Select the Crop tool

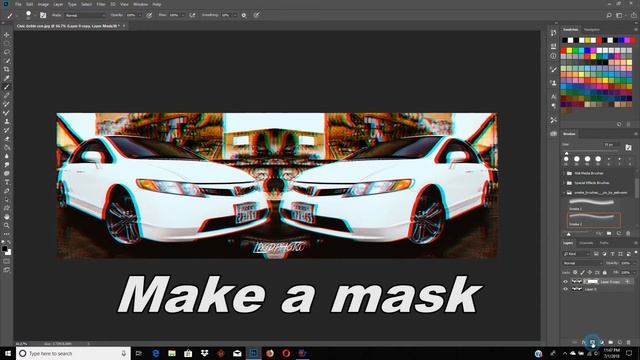click(7, 69)
